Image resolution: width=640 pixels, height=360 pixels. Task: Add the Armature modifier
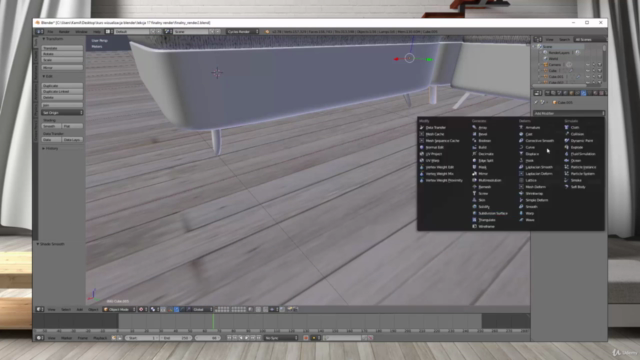pos(533,127)
